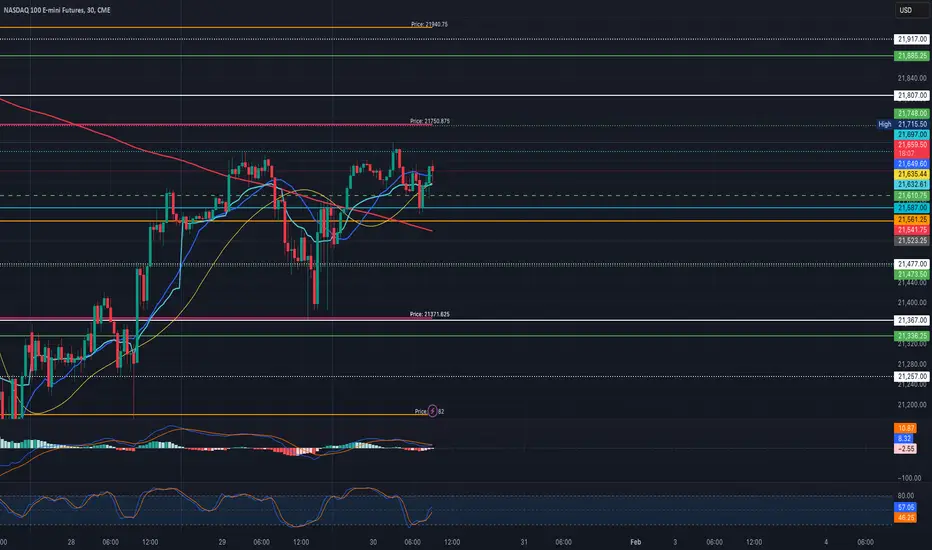Click the orange 21,561.25 price label

(x=912, y=219)
